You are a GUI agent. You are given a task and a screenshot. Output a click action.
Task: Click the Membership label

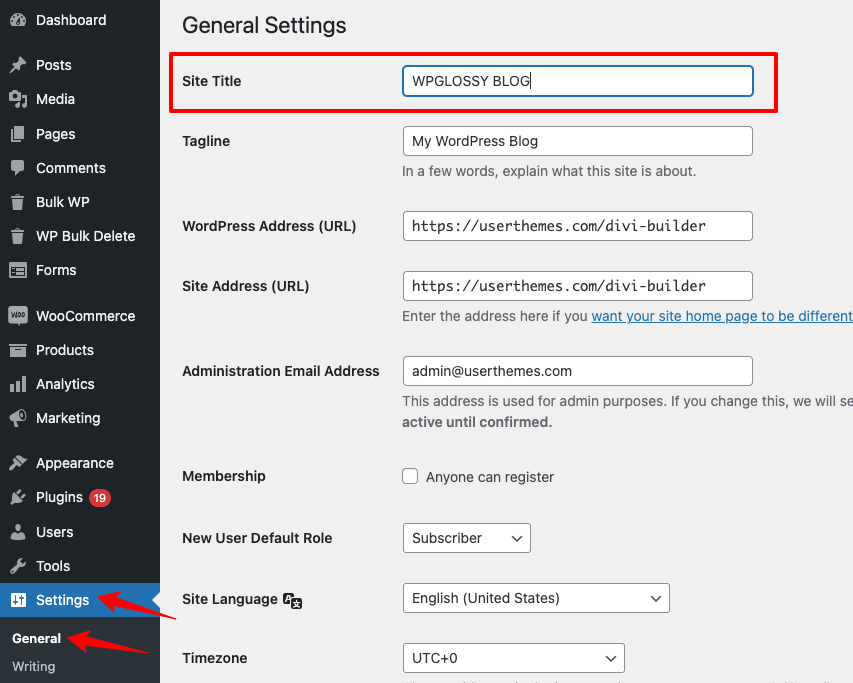(x=224, y=476)
